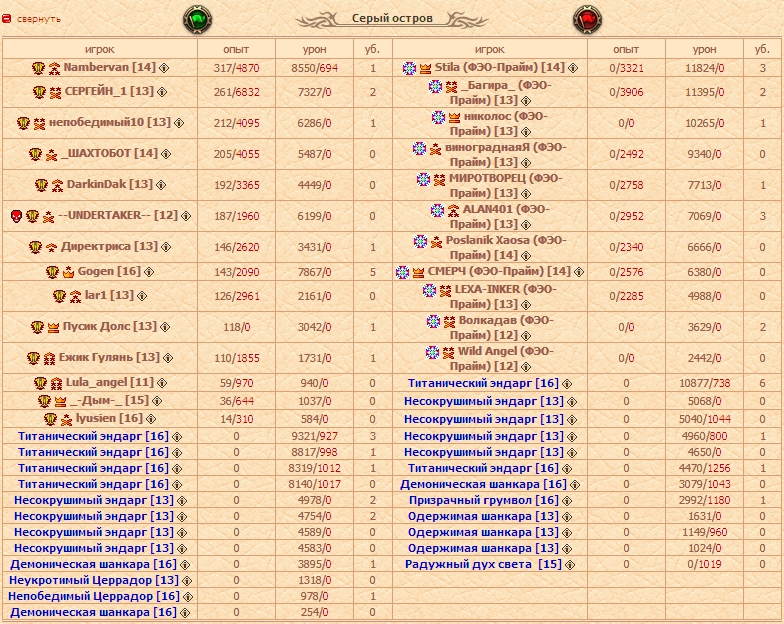
Task: Click experience value 0/2285 for LEXA-INKER
Action: (626, 296)
